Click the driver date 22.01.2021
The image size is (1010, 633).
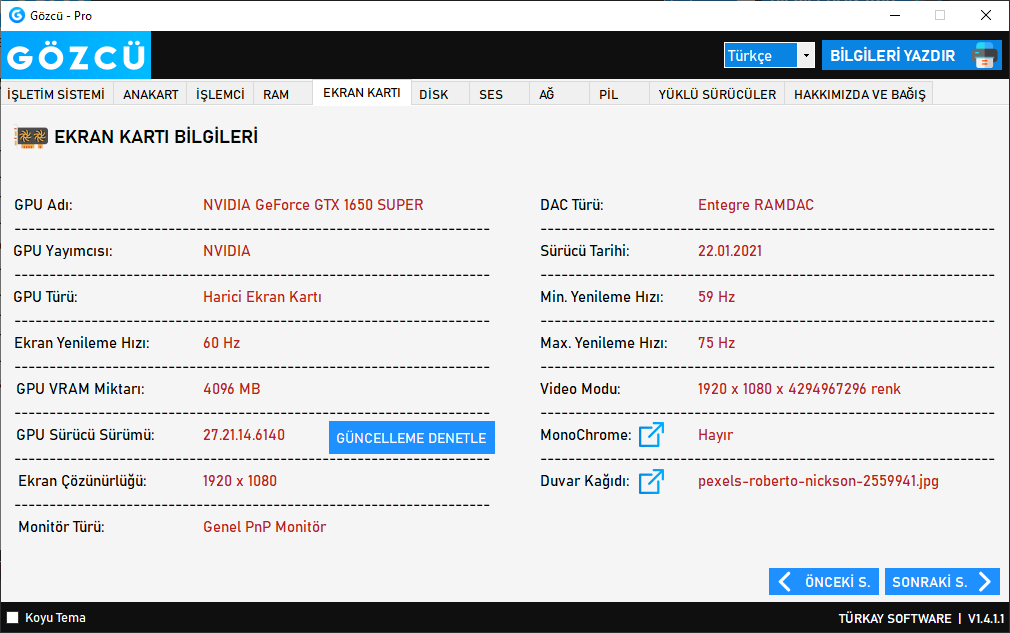click(x=730, y=250)
